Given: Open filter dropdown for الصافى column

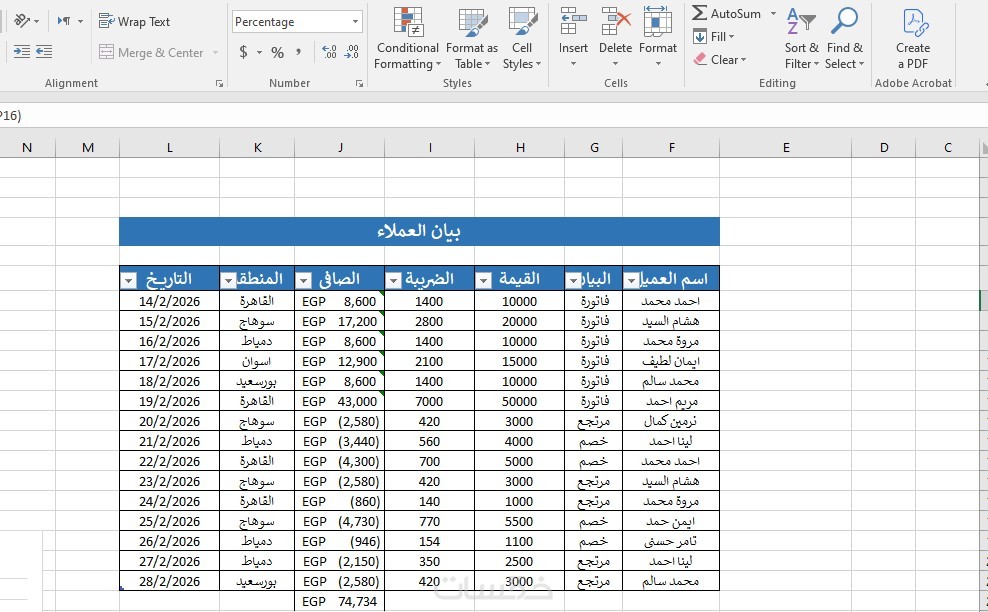Looking at the screenshot, I should 304,280.
